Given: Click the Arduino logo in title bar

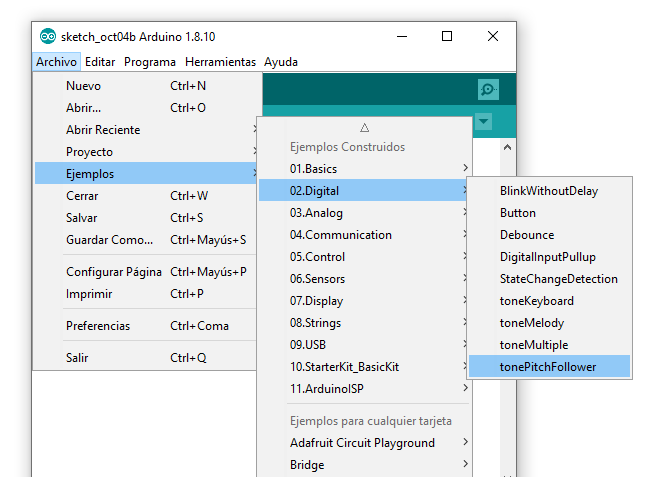Looking at the screenshot, I should pyautogui.click(x=47, y=37).
